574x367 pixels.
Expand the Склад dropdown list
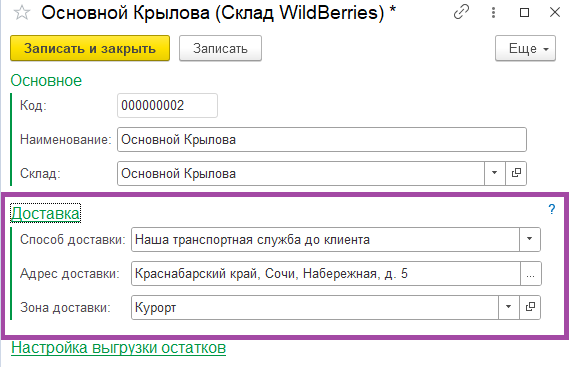495,173
